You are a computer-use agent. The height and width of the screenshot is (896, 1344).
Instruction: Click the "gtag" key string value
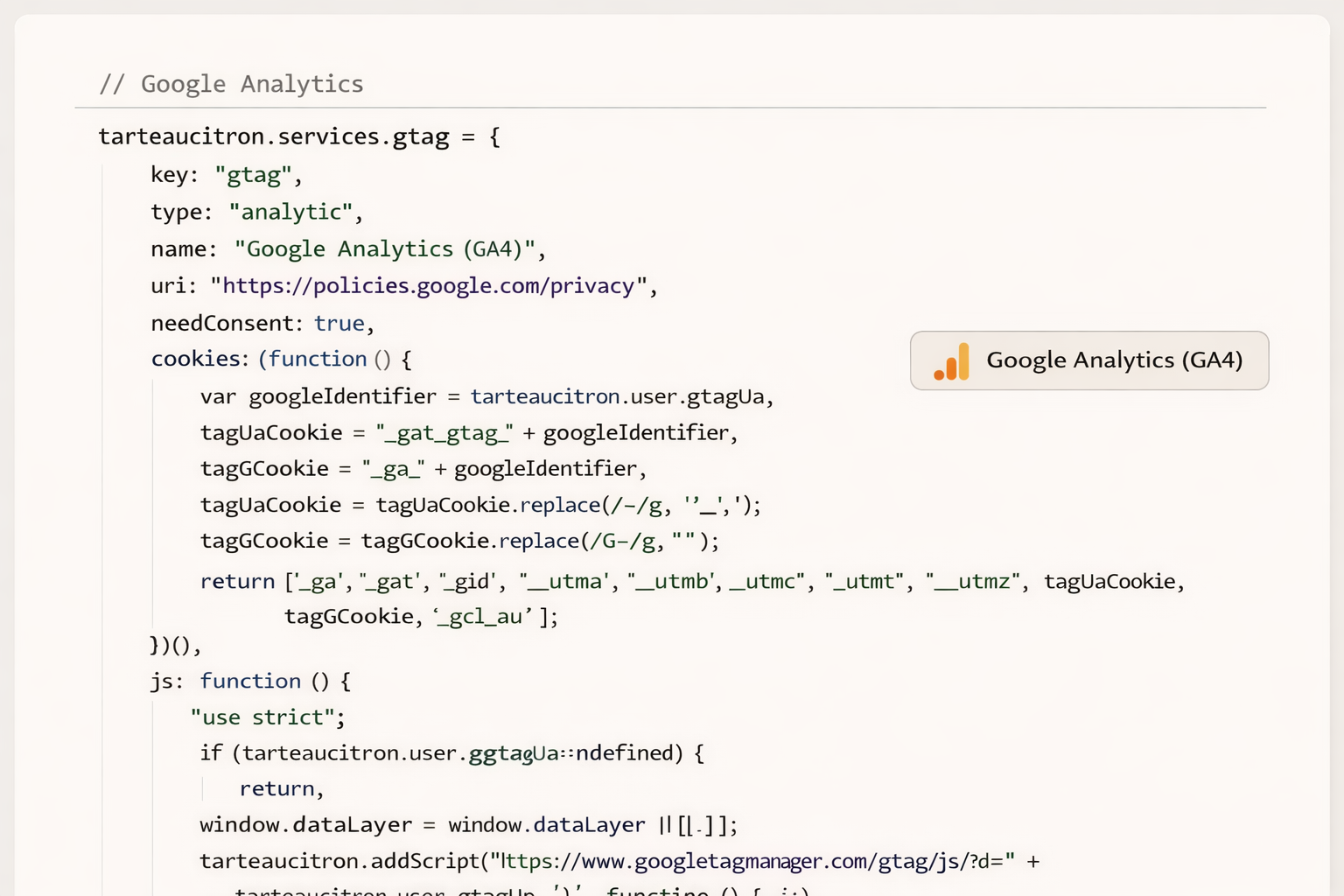253,175
